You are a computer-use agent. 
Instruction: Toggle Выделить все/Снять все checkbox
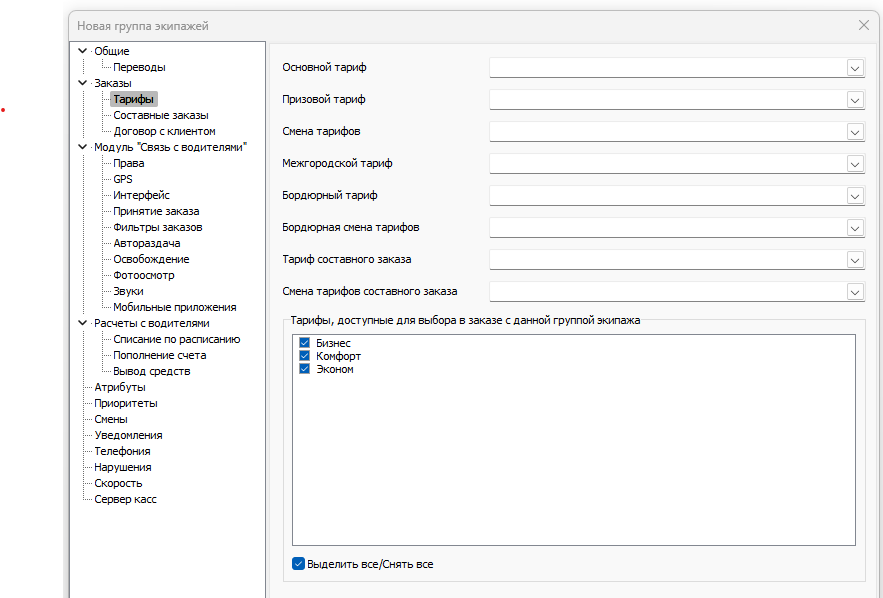tap(298, 564)
